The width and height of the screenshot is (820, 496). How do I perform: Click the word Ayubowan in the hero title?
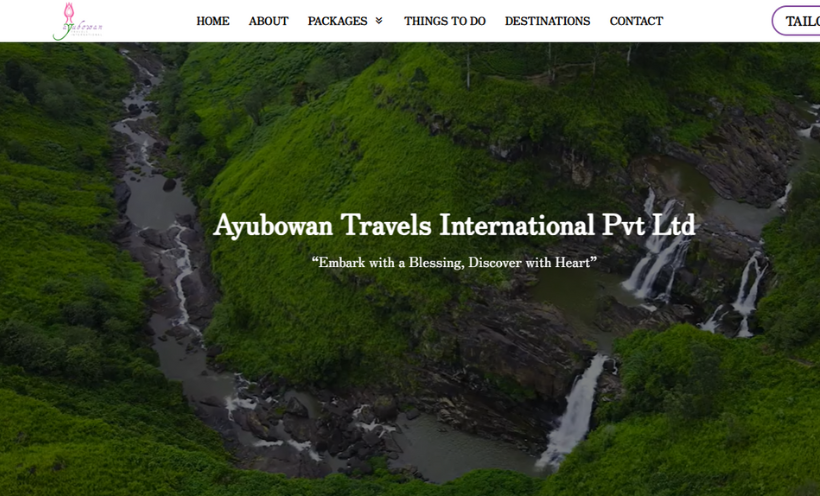273,226
